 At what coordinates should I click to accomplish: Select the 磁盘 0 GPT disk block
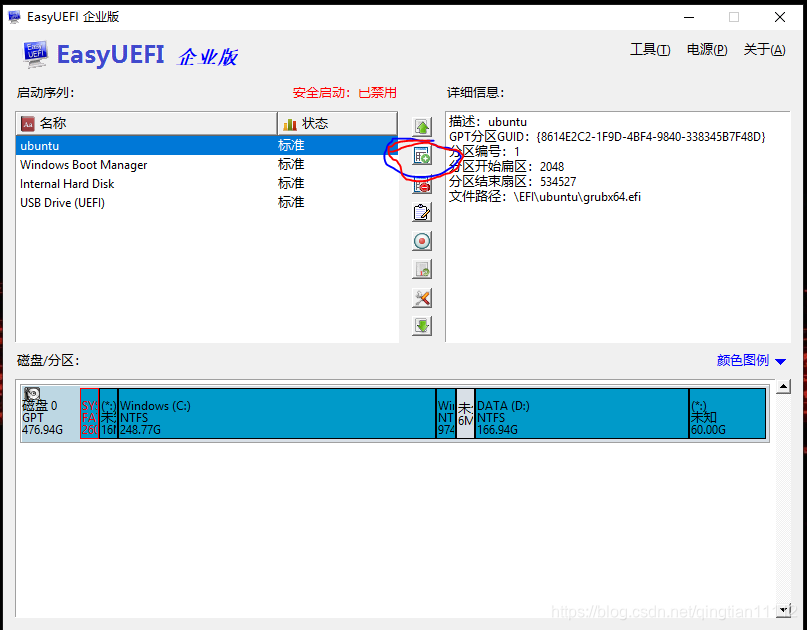click(x=50, y=413)
